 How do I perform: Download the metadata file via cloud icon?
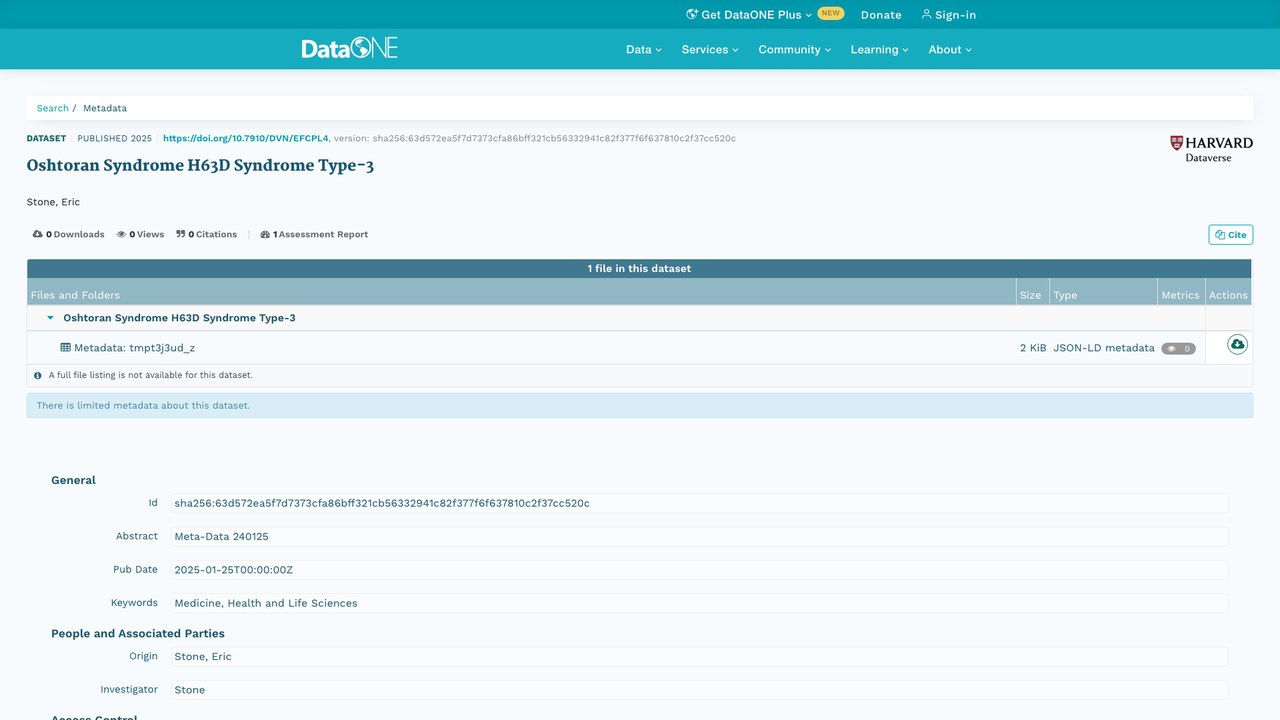coord(1237,345)
